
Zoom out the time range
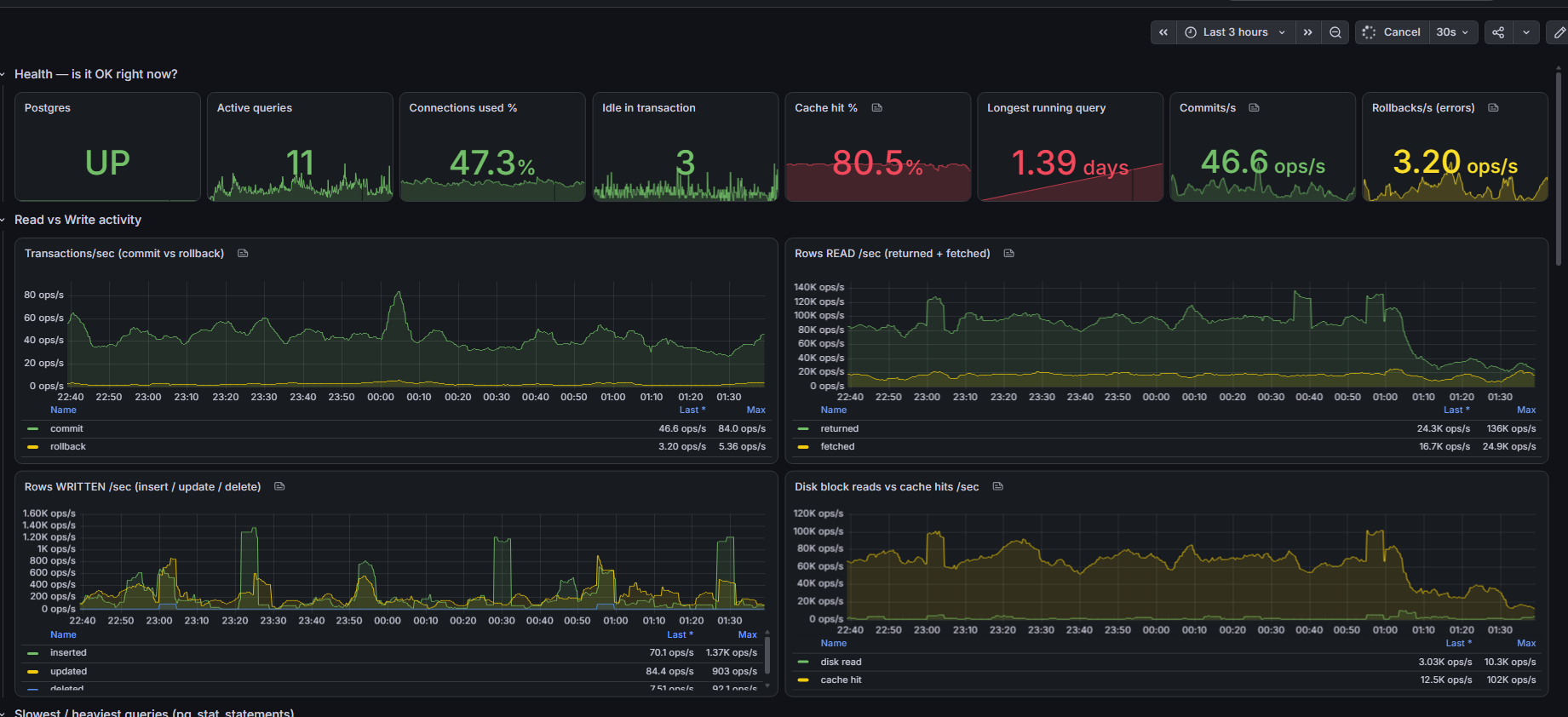tap(1335, 32)
